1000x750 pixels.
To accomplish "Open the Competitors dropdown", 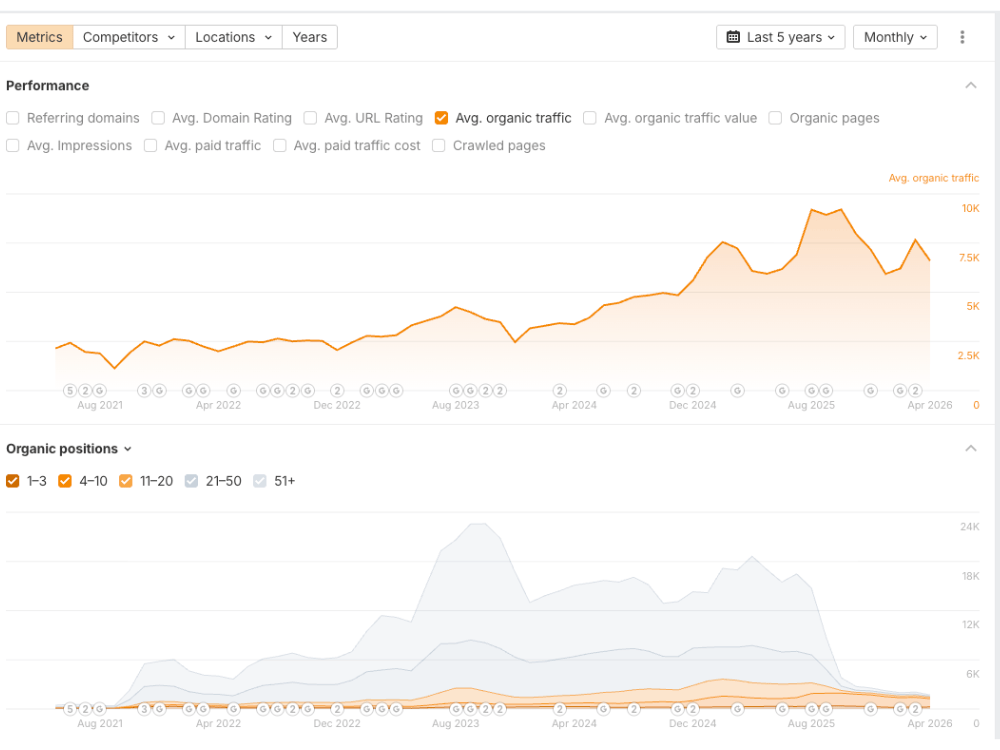I will click(129, 36).
